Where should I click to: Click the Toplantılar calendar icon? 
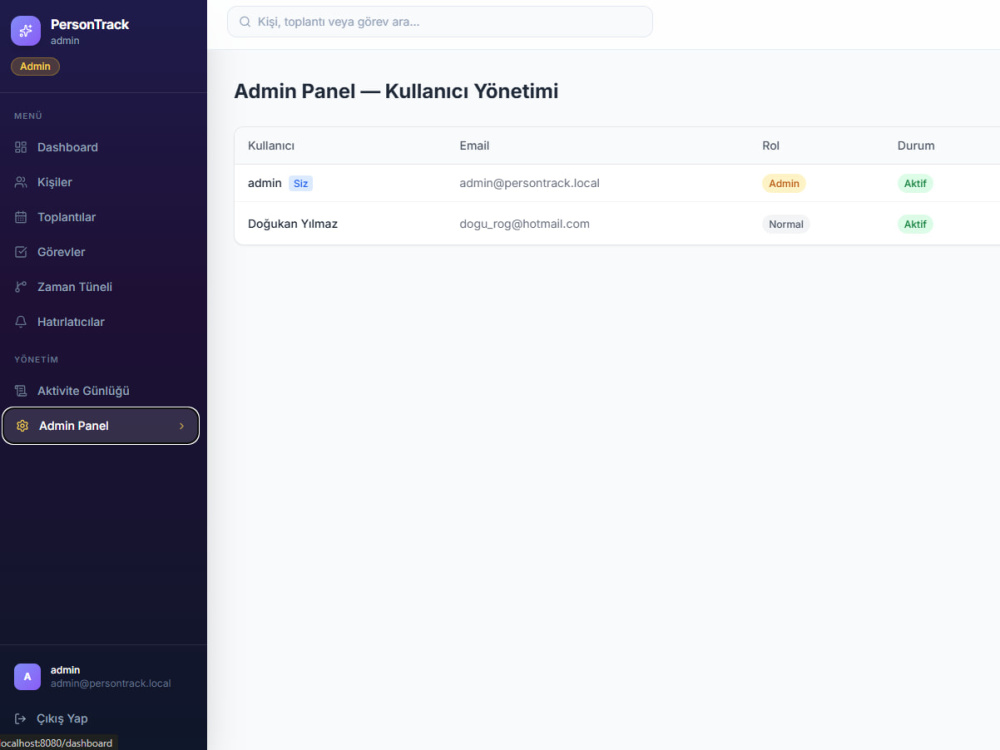coord(21,217)
